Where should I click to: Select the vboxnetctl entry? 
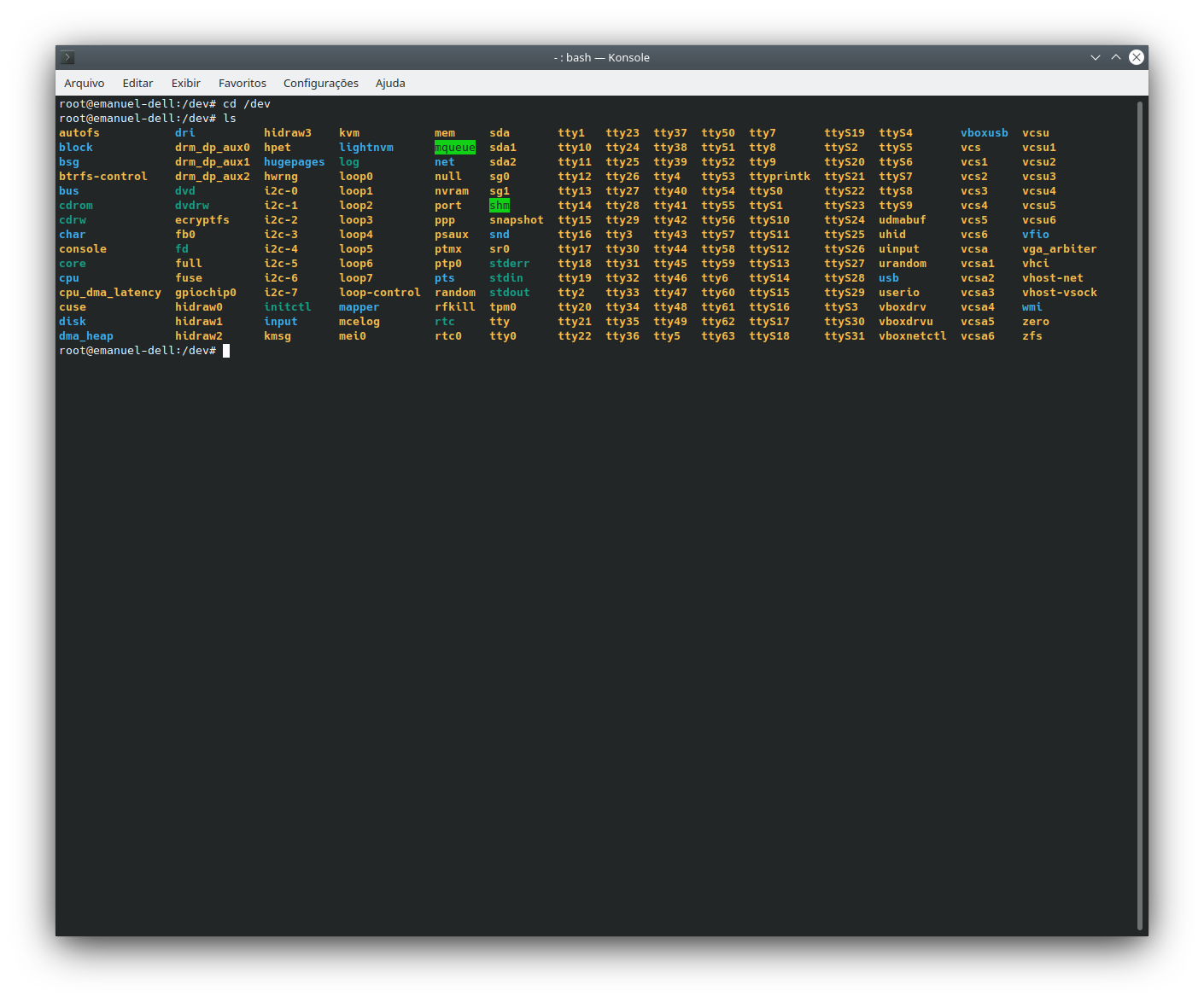pos(913,336)
